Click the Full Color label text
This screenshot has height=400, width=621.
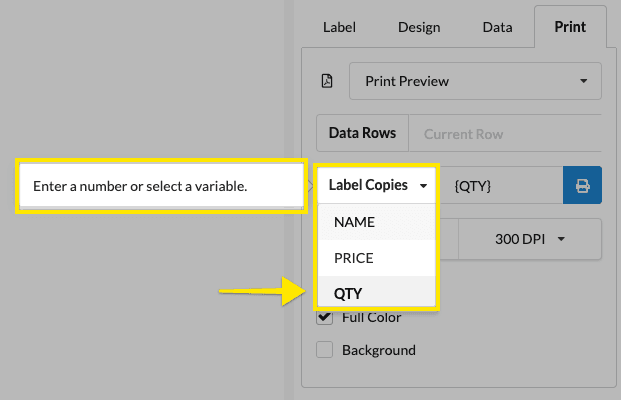[x=371, y=318]
